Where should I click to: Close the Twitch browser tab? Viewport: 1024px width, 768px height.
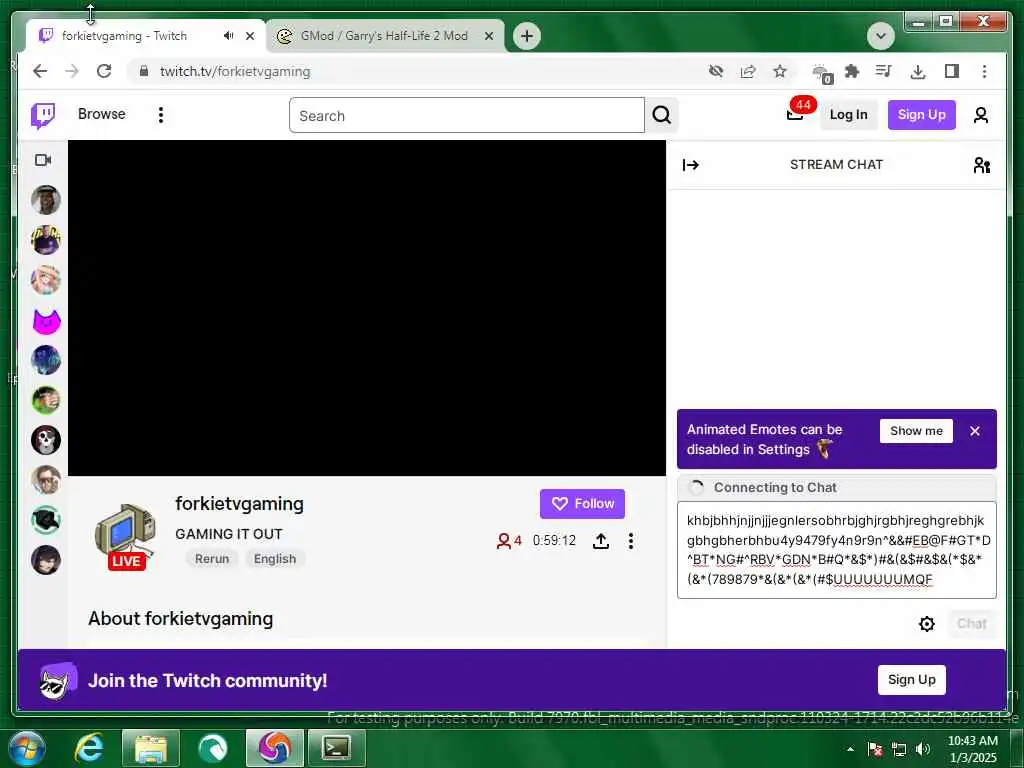[x=249, y=37]
